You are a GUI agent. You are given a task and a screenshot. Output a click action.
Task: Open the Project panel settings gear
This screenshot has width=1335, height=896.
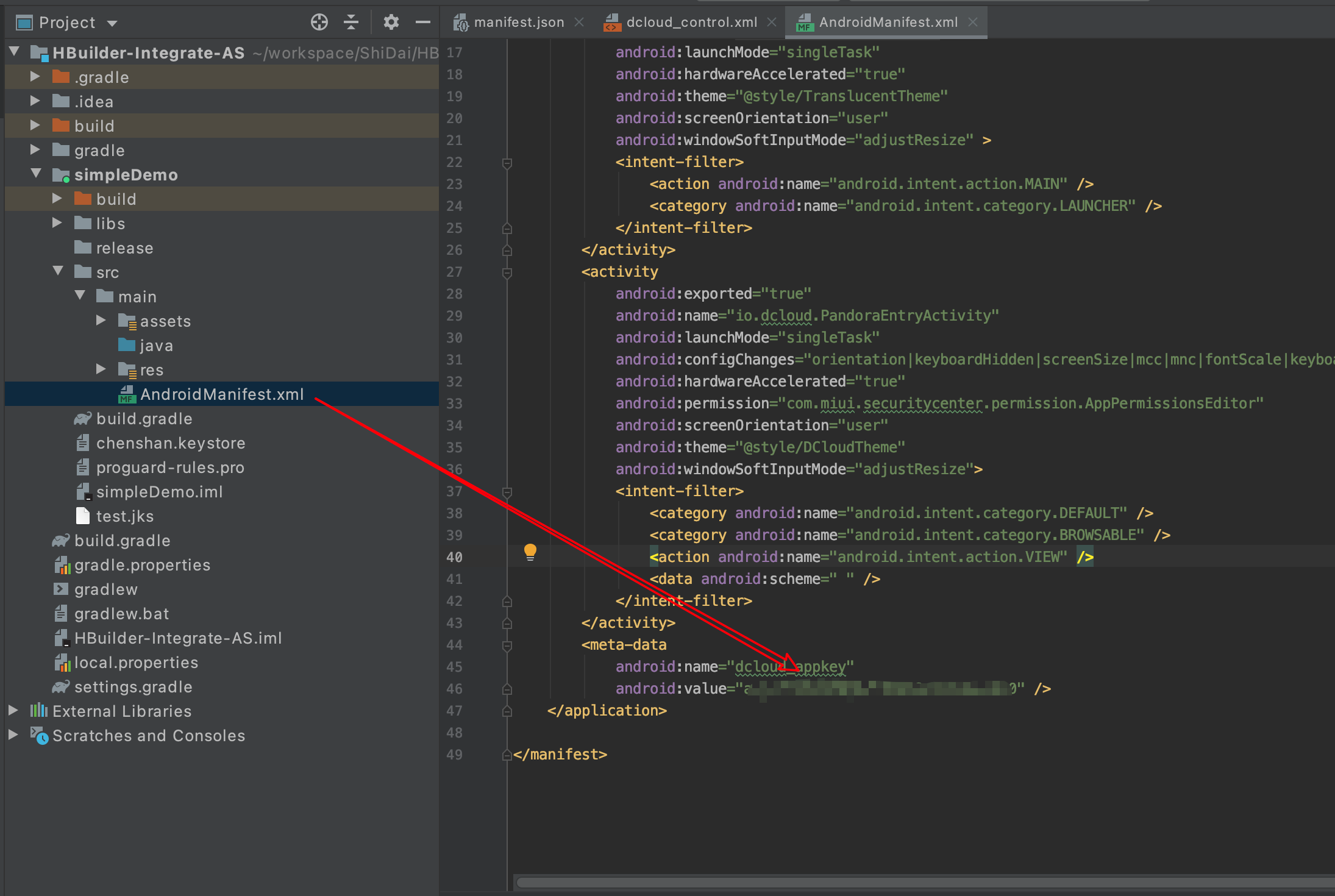click(x=391, y=22)
